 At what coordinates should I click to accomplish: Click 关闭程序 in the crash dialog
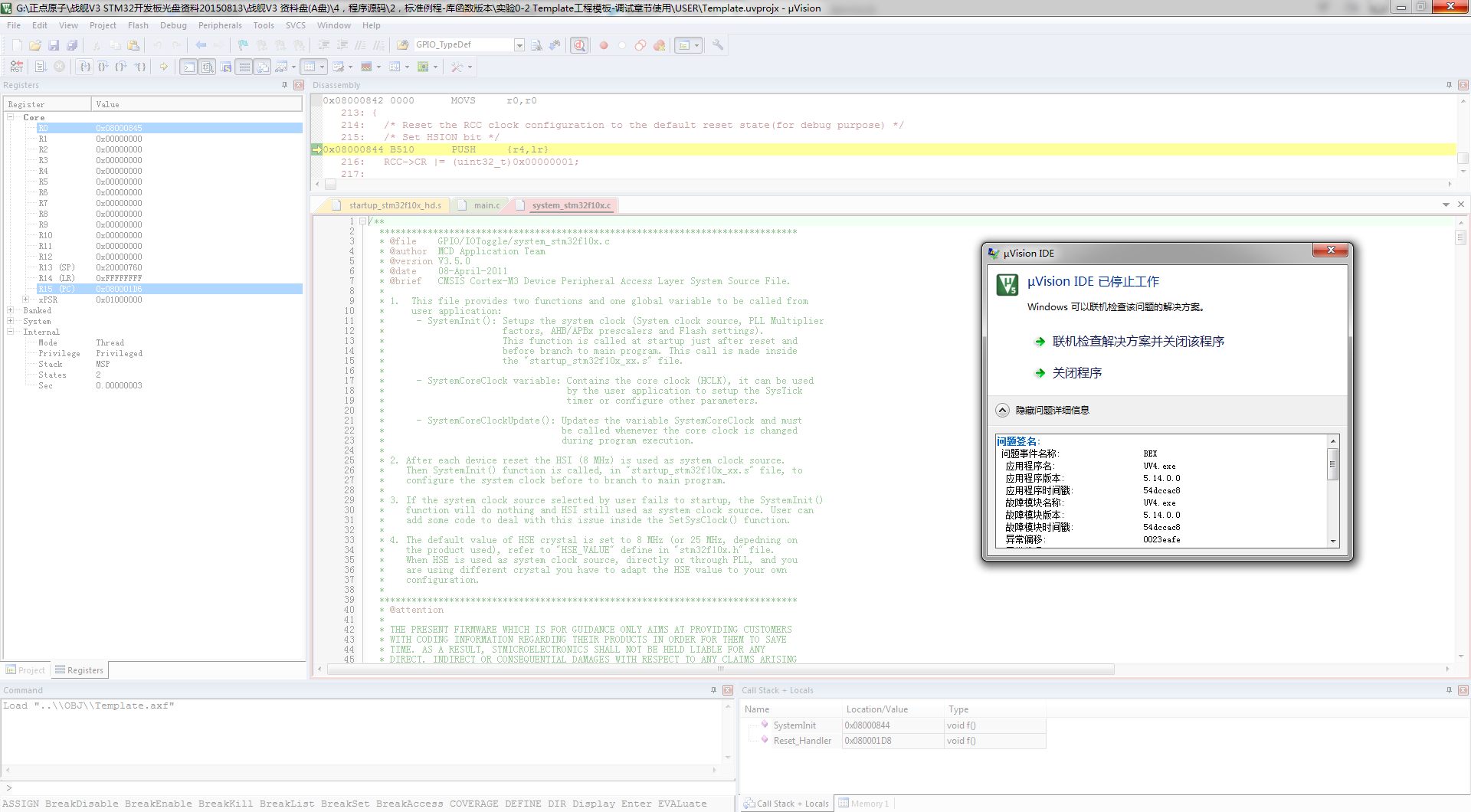tap(1076, 373)
